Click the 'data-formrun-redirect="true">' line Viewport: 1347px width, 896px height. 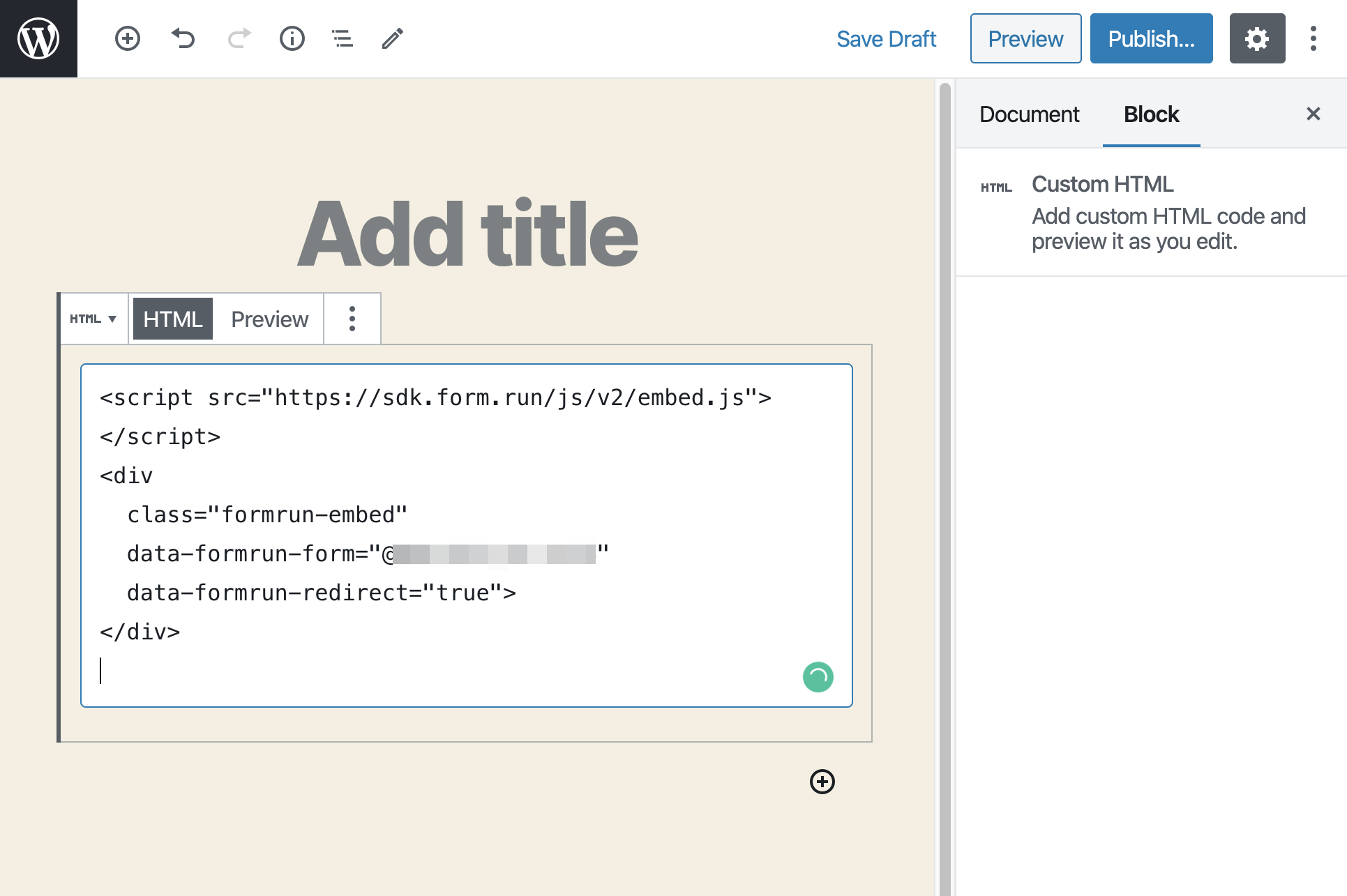[x=321, y=593]
